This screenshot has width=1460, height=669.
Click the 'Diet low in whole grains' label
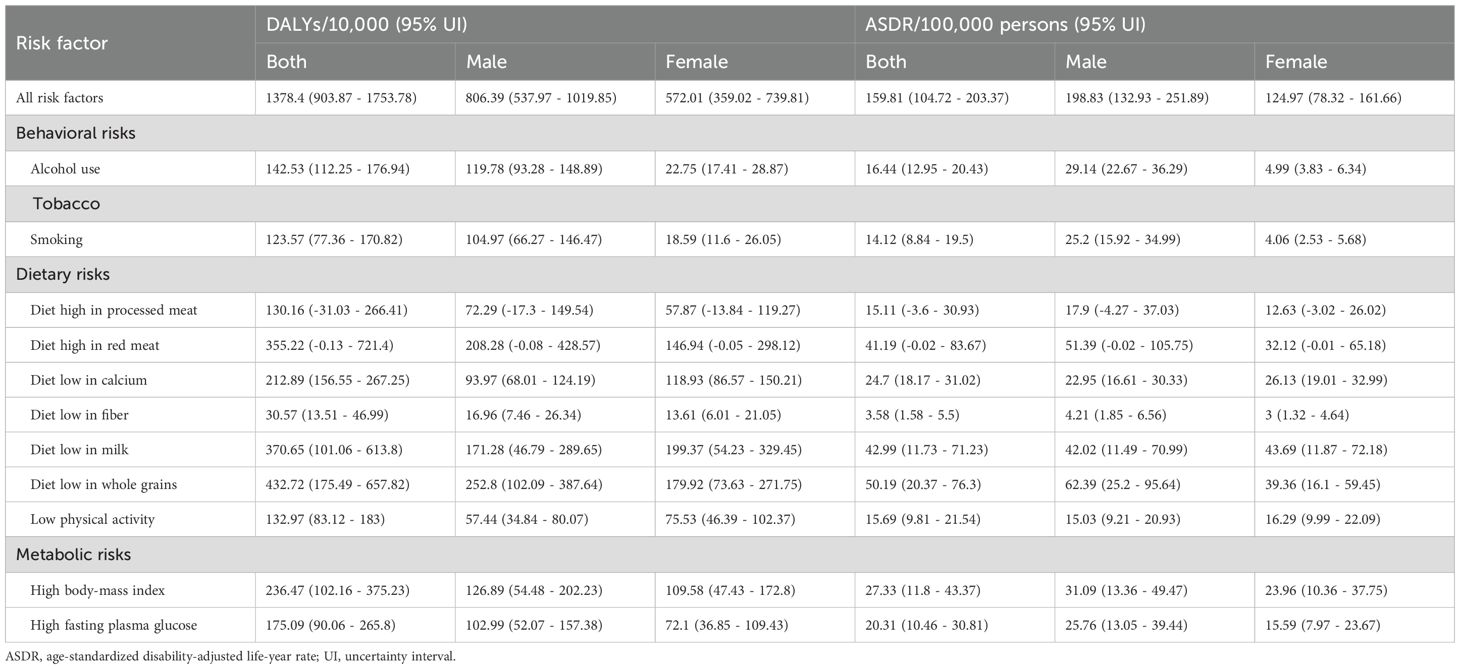pos(104,485)
